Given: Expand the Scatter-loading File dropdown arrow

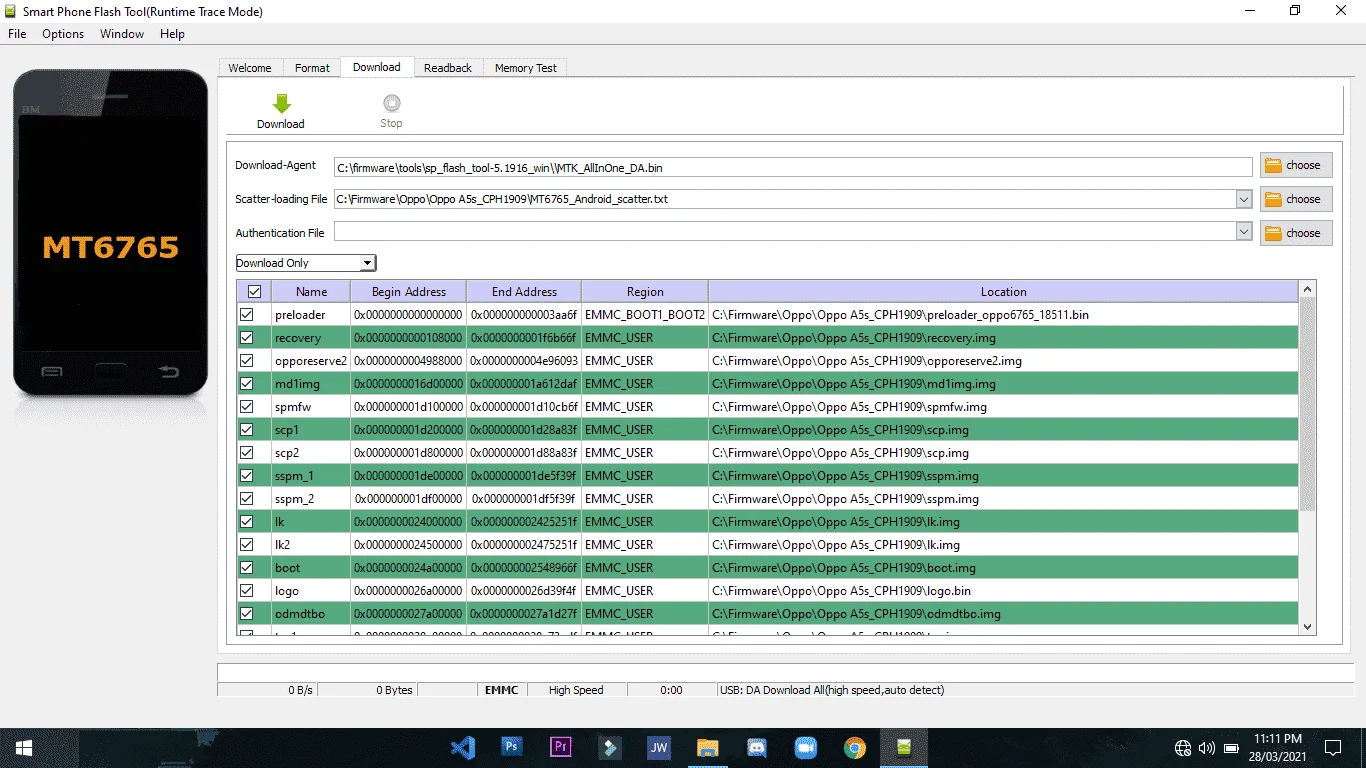Looking at the screenshot, I should click(x=1244, y=199).
